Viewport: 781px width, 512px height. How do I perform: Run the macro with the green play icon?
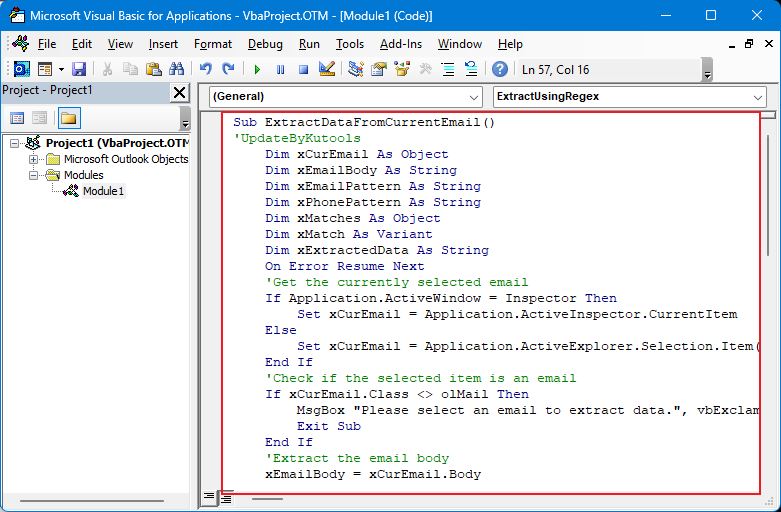point(257,69)
